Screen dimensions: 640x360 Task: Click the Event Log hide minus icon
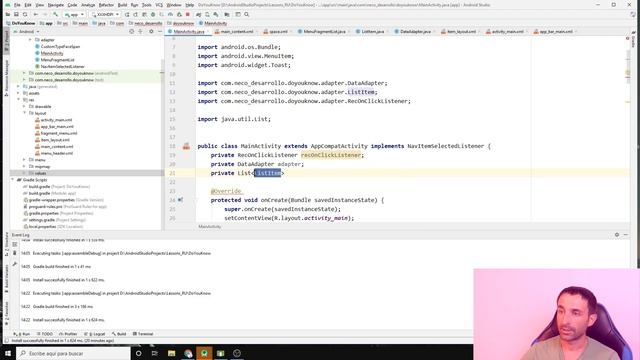[x=626, y=235]
